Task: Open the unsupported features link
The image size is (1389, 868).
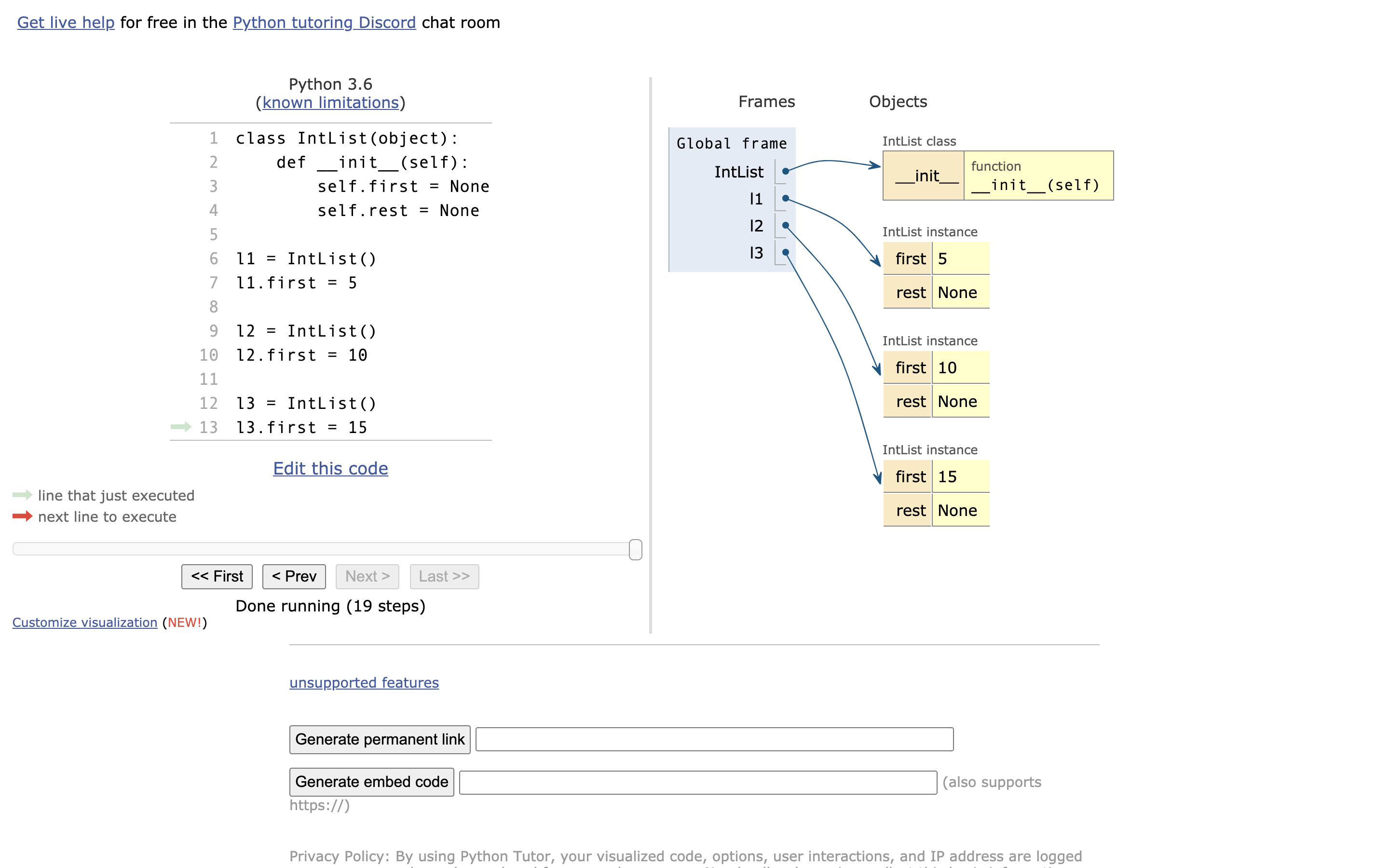Action: (x=364, y=682)
